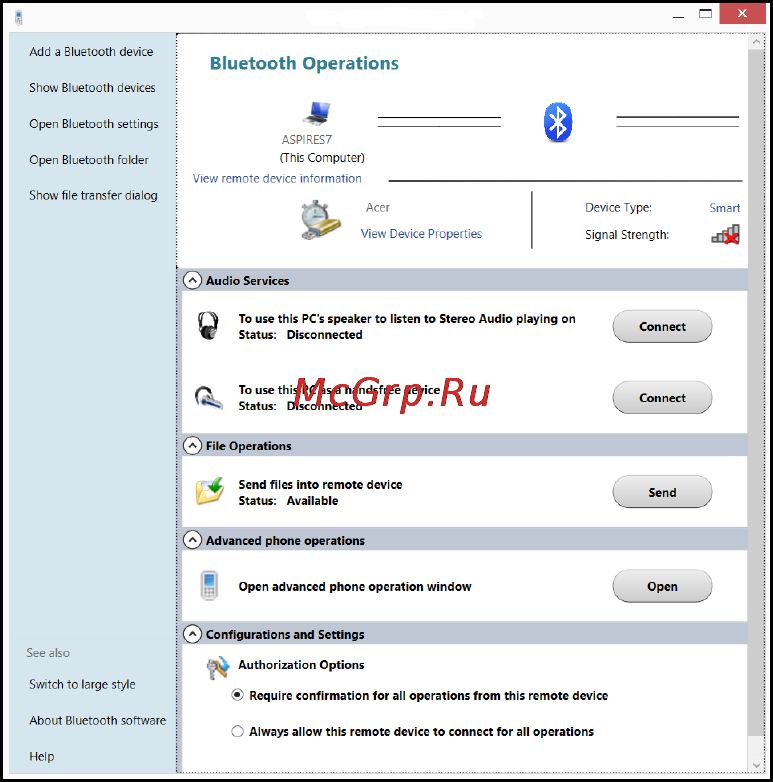Click the app icon in title bar
The width and height of the screenshot is (773, 782).
(x=18, y=17)
